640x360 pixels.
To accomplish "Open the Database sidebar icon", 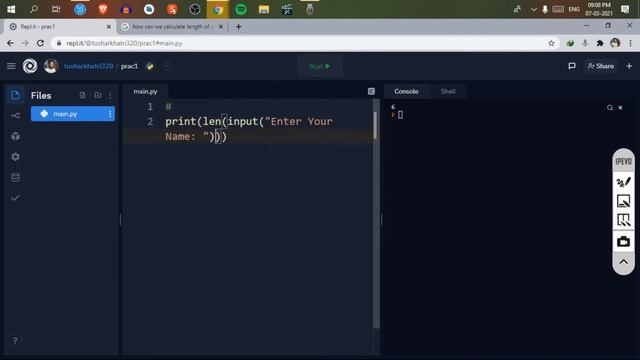I will coord(16,178).
